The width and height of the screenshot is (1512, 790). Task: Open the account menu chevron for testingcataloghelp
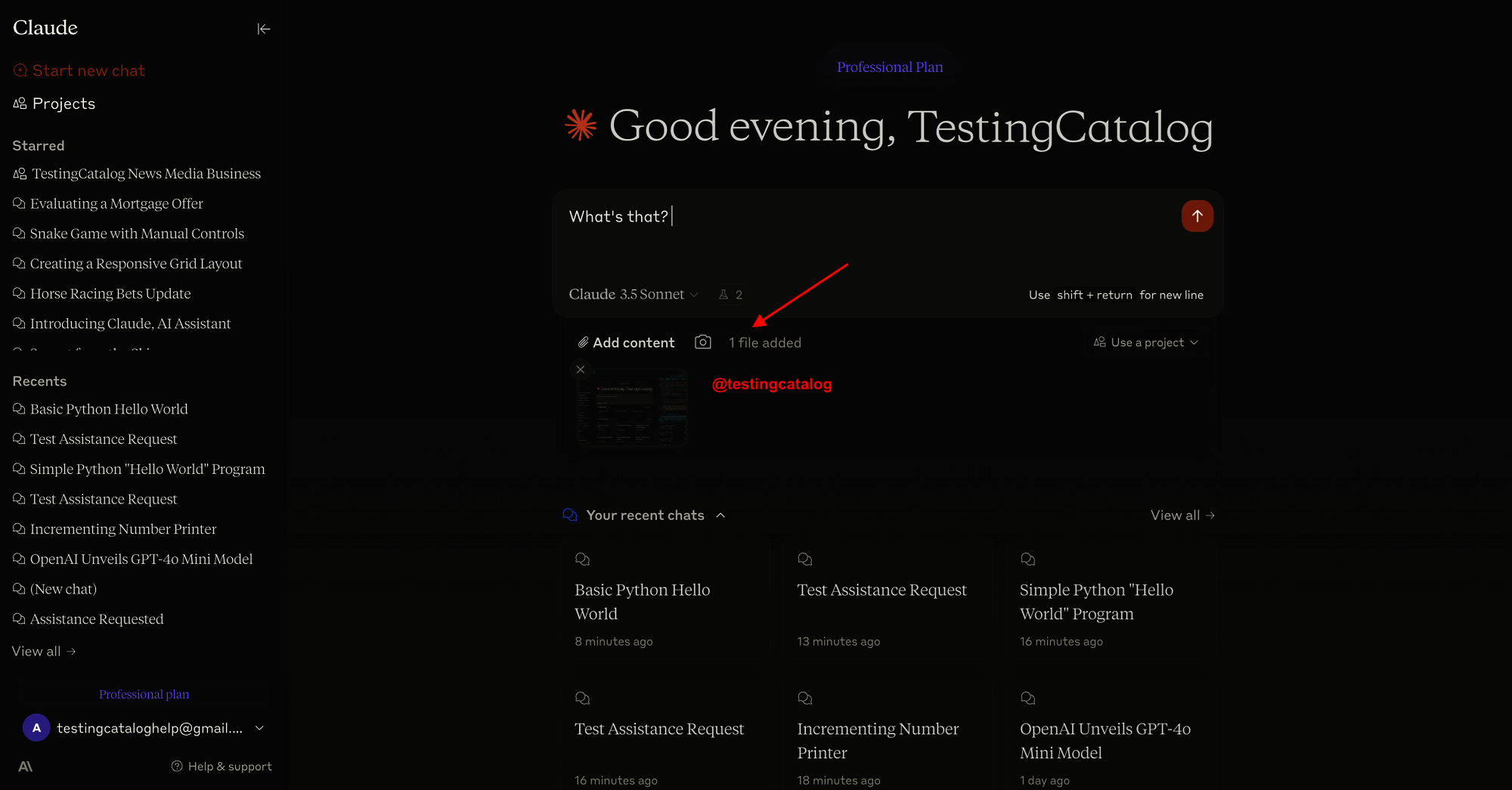[x=259, y=728]
